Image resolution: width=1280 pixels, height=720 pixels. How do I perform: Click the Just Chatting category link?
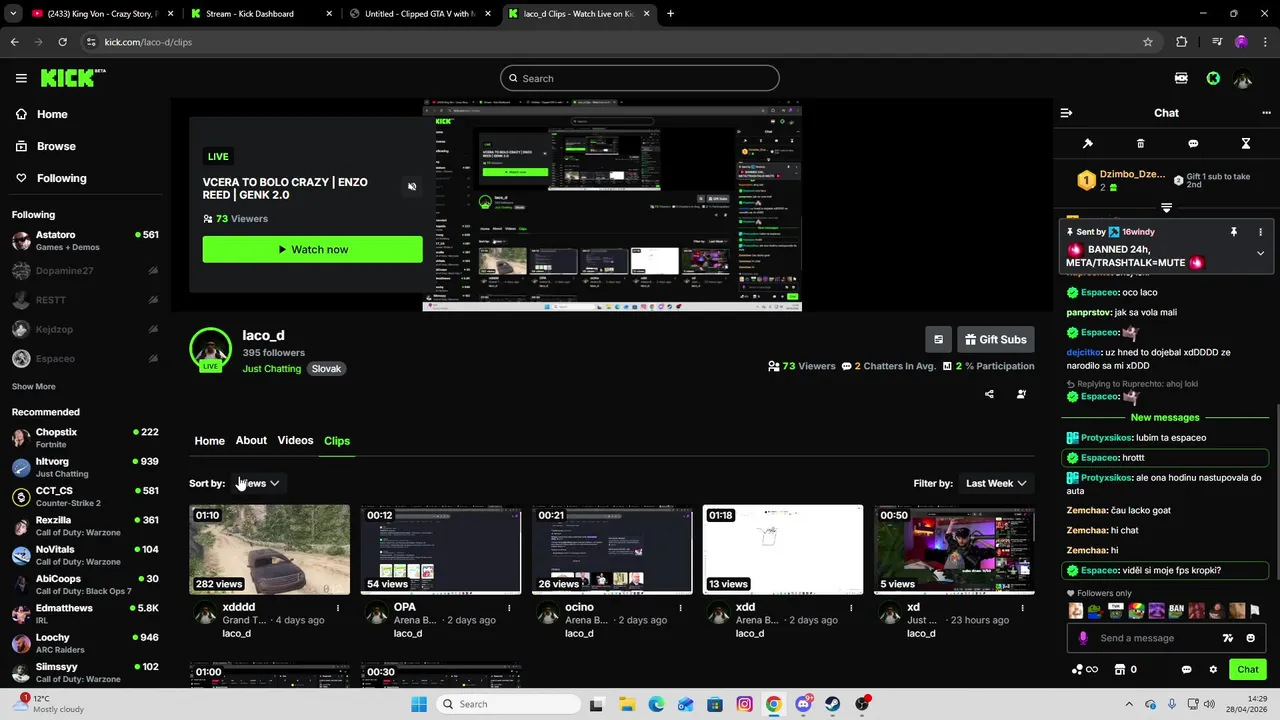pos(271,369)
